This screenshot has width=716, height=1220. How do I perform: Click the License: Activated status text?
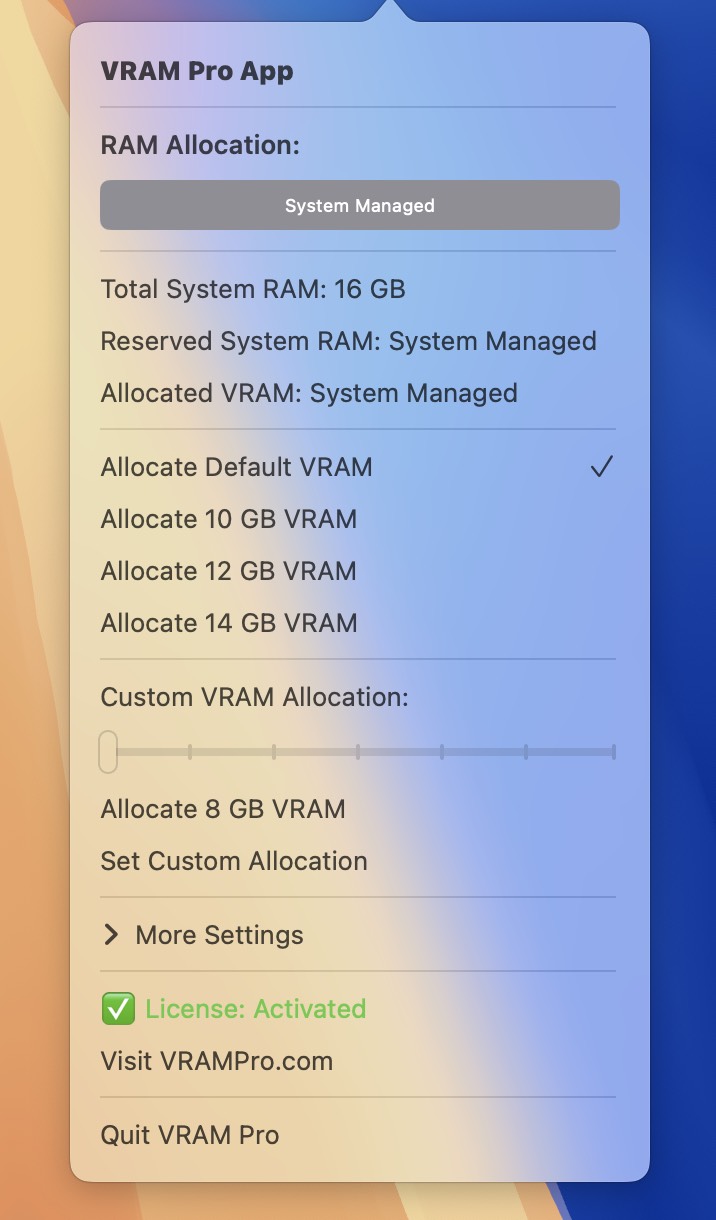pos(256,1009)
